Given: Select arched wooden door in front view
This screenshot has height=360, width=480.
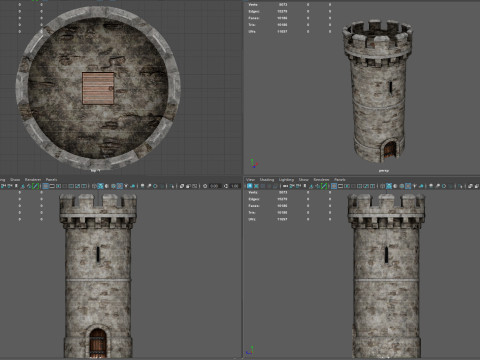Looking at the screenshot, I should click(x=98, y=343).
